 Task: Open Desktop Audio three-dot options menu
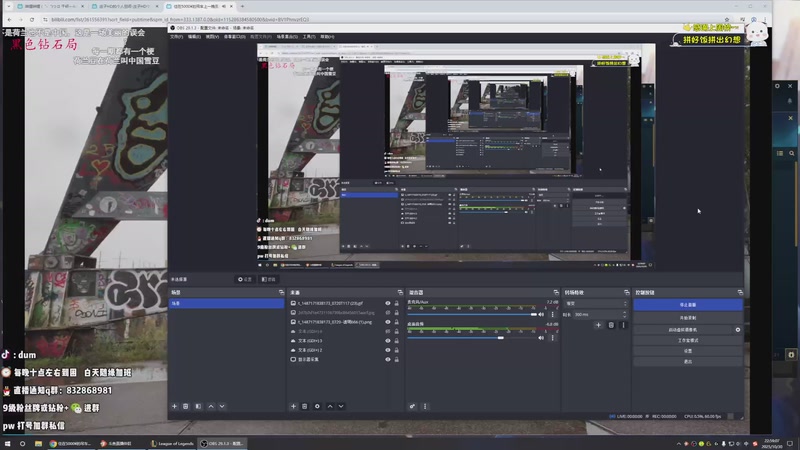[x=553, y=338]
